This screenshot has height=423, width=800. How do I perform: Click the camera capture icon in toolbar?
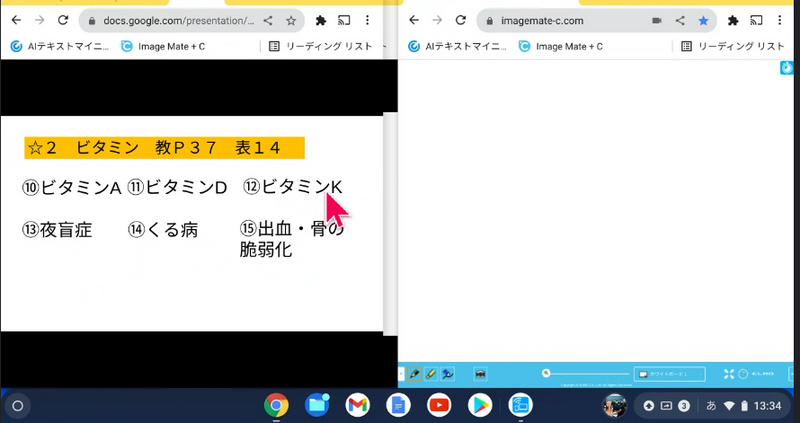[480, 374]
